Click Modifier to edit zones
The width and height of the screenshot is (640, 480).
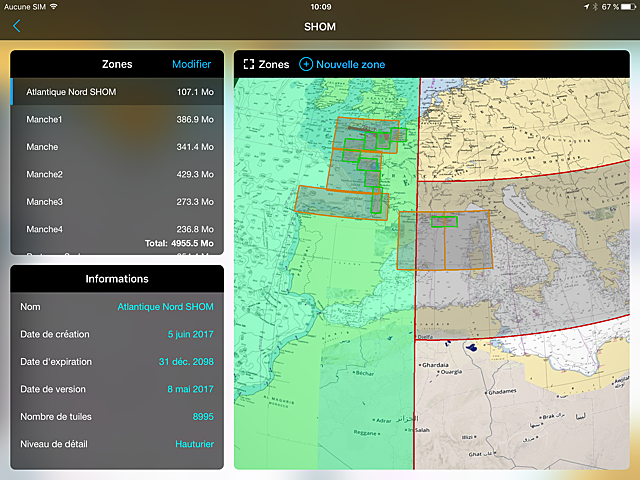coord(191,64)
